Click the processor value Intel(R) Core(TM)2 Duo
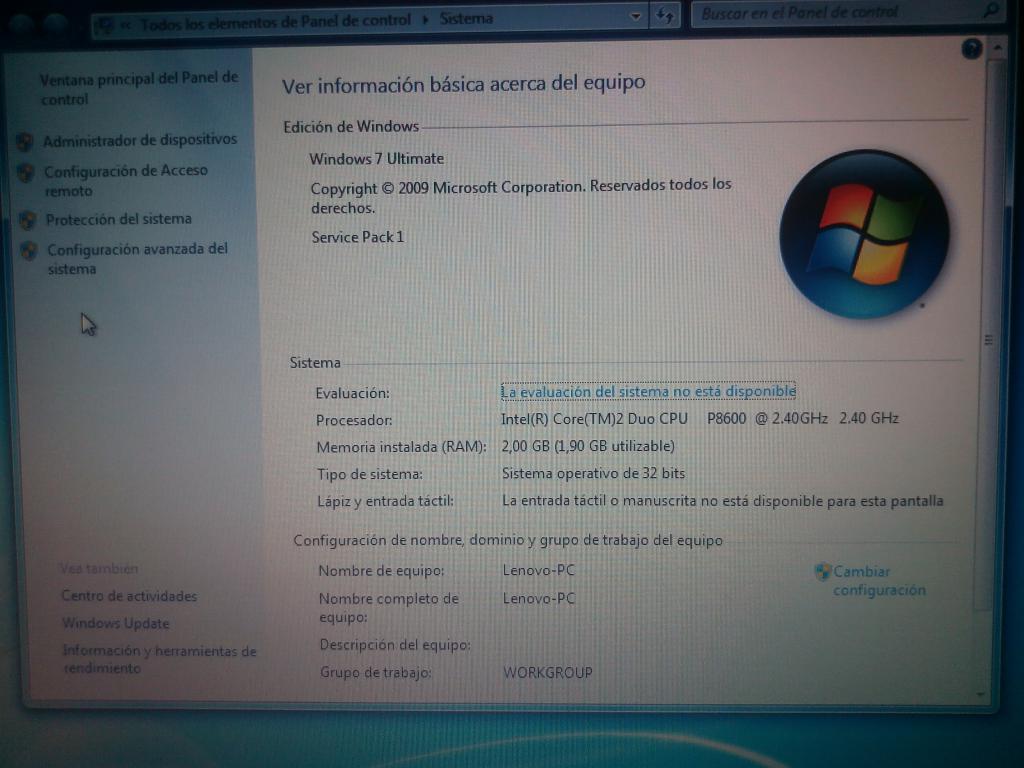The width and height of the screenshot is (1024, 768). point(699,419)
